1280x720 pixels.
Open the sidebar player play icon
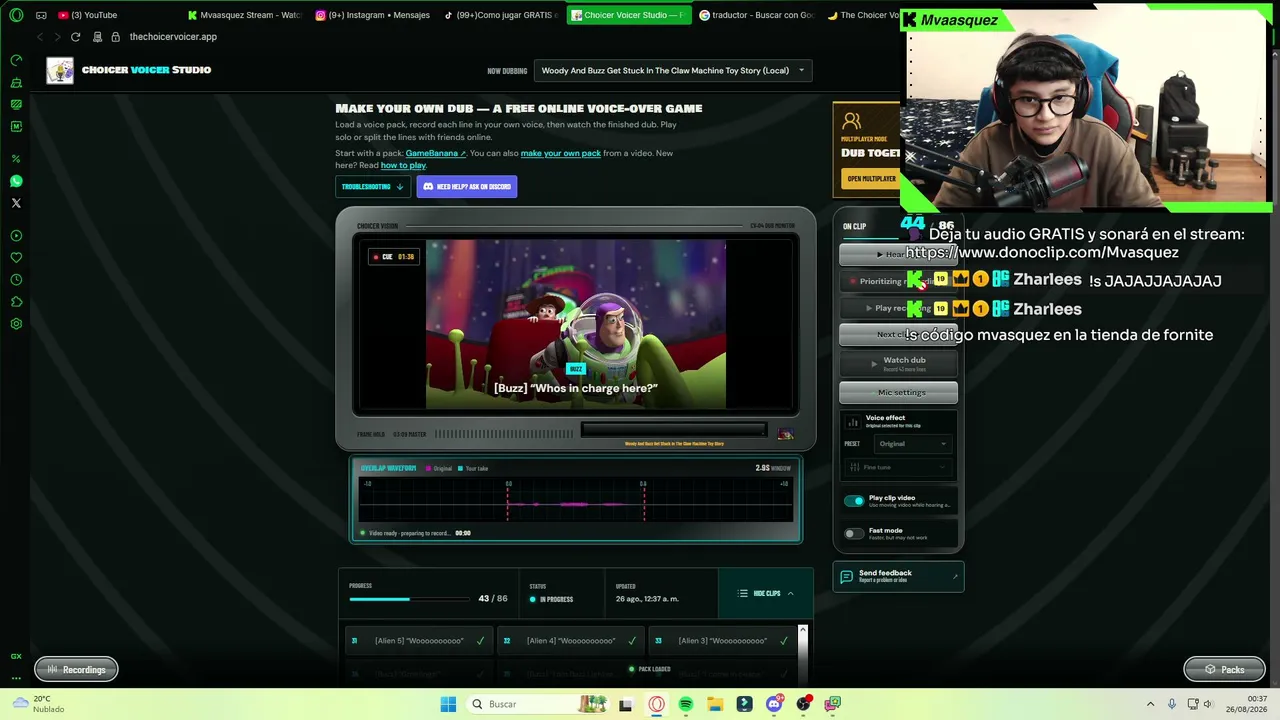(16, 236)
